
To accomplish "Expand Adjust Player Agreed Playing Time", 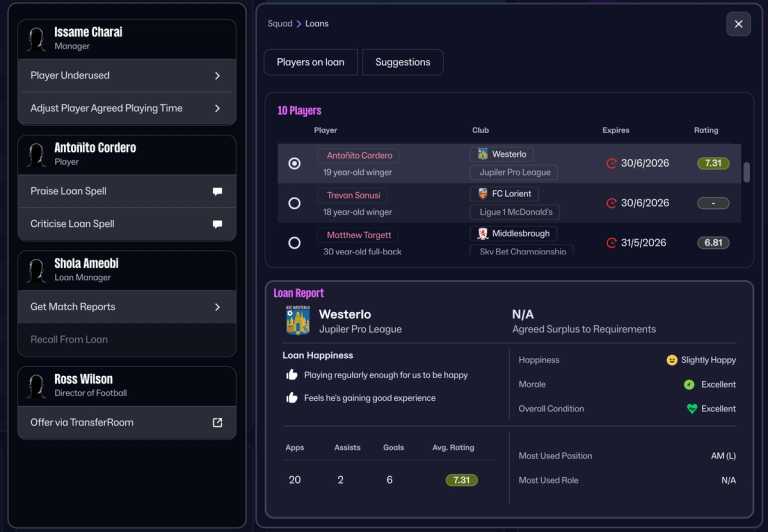I will [127, 108].
